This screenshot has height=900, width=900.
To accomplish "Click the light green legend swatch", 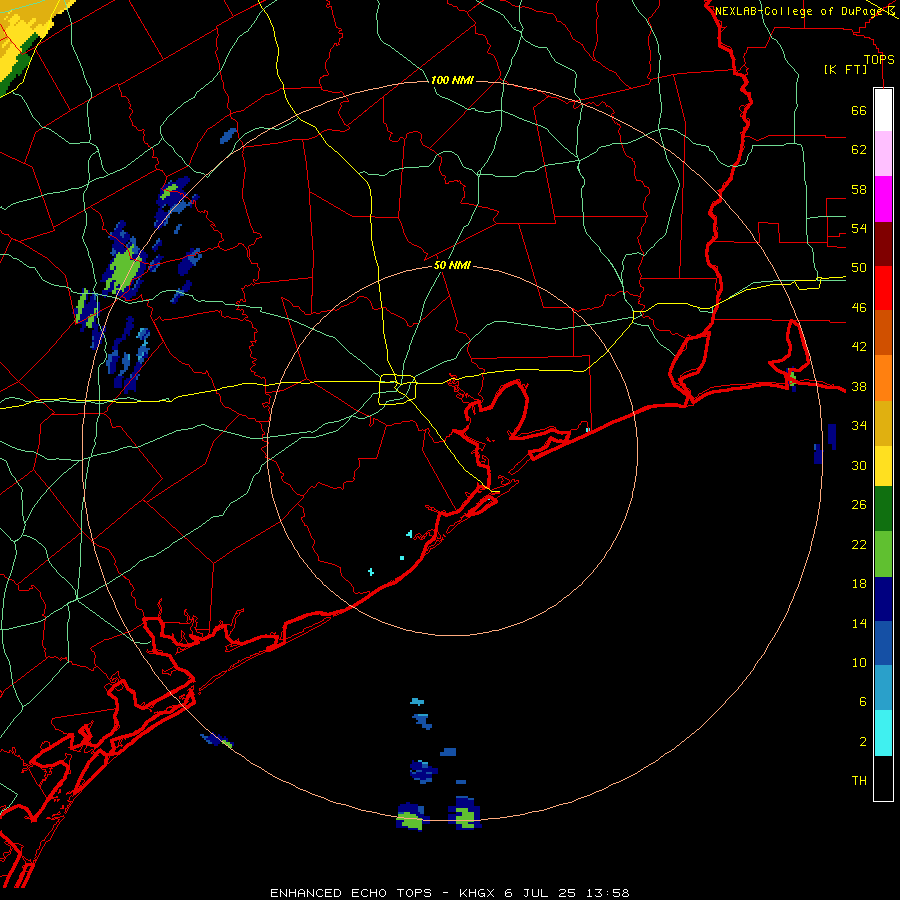I will pos(883,554).
